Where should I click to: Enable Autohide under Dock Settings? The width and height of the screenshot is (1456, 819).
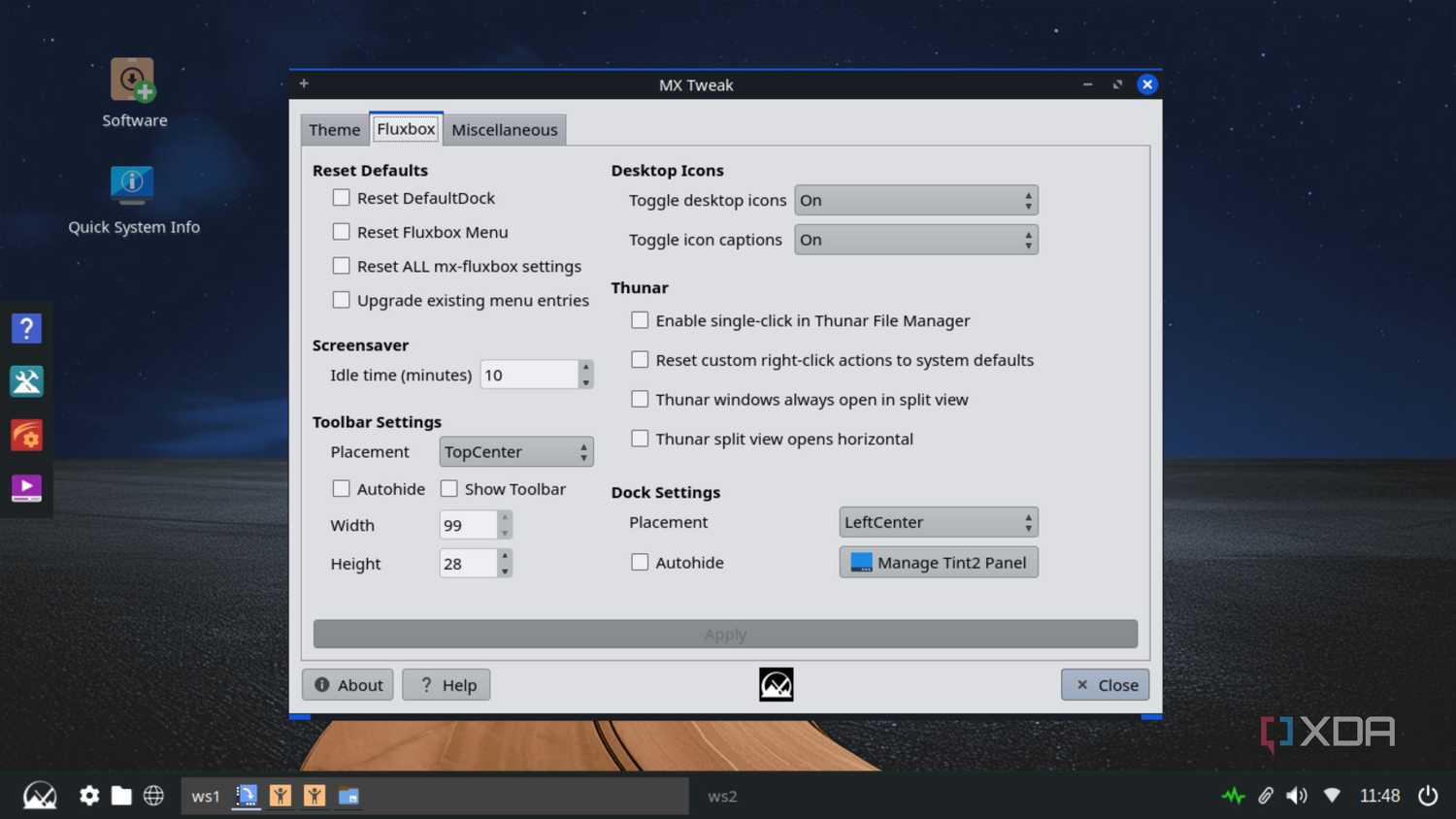[640, 562]
